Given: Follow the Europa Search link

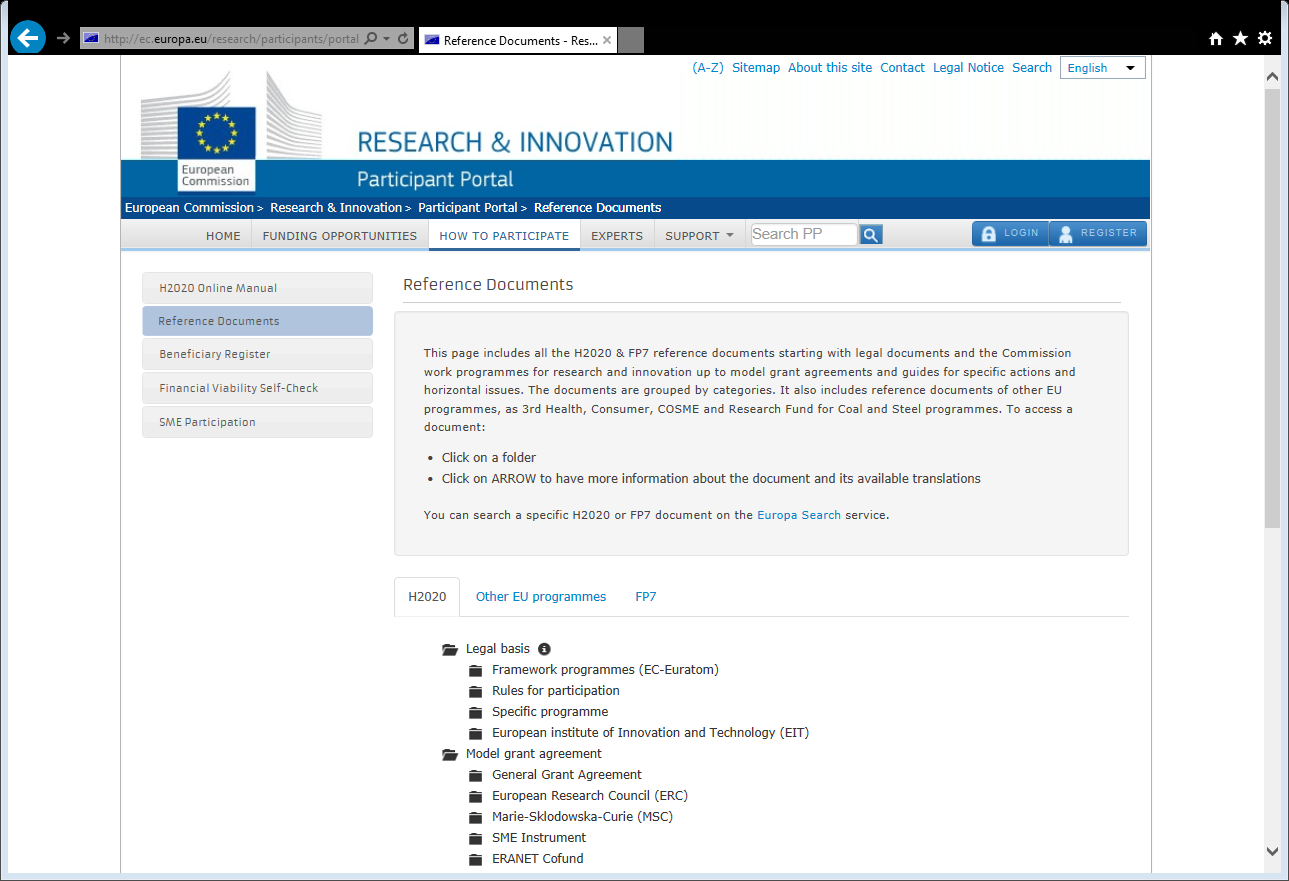Looking at the screenshot, I should pos(799,516).
